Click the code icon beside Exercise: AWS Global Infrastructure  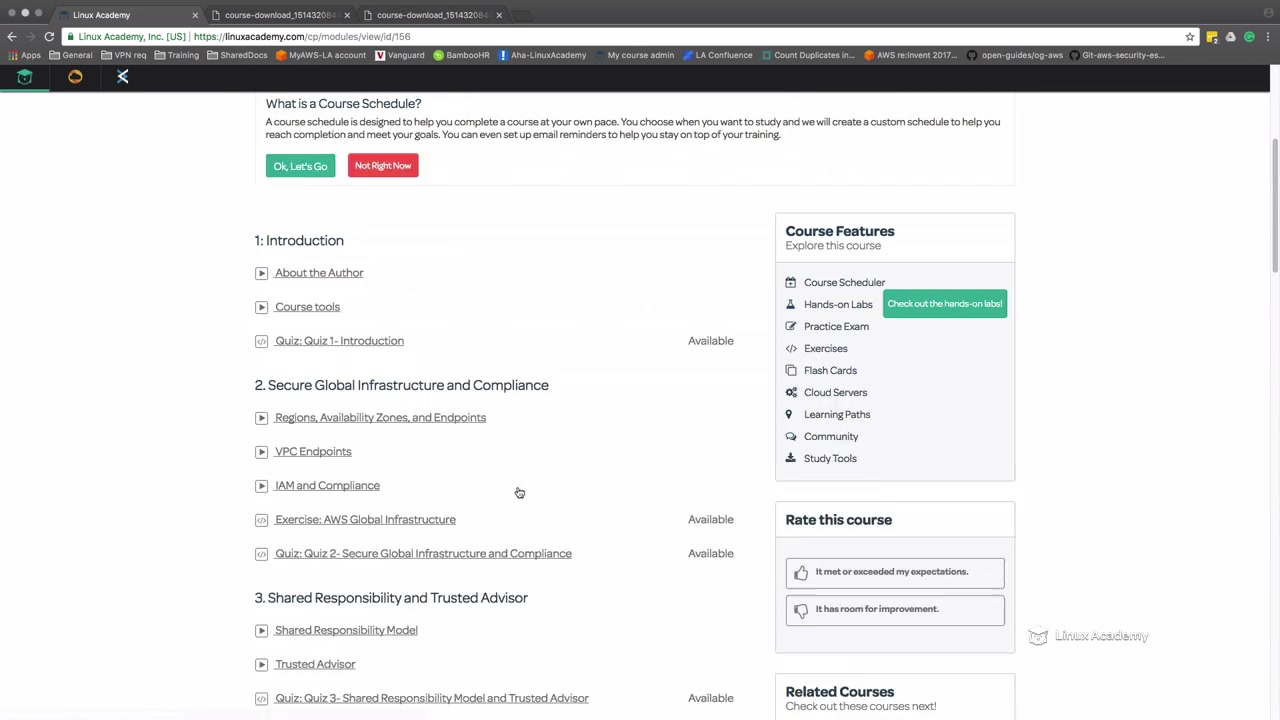261,520
